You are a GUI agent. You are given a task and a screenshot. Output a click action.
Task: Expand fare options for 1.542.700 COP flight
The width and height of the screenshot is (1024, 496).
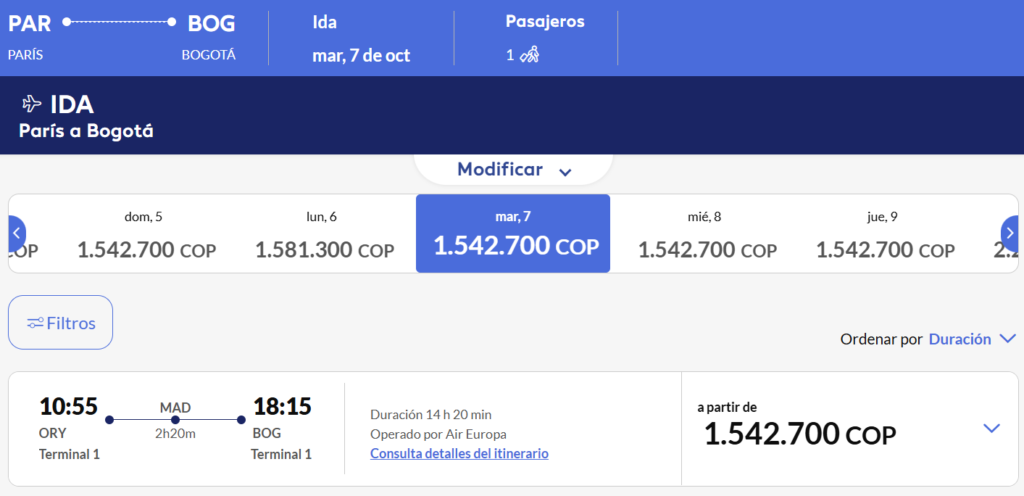(x=991, y=429)
